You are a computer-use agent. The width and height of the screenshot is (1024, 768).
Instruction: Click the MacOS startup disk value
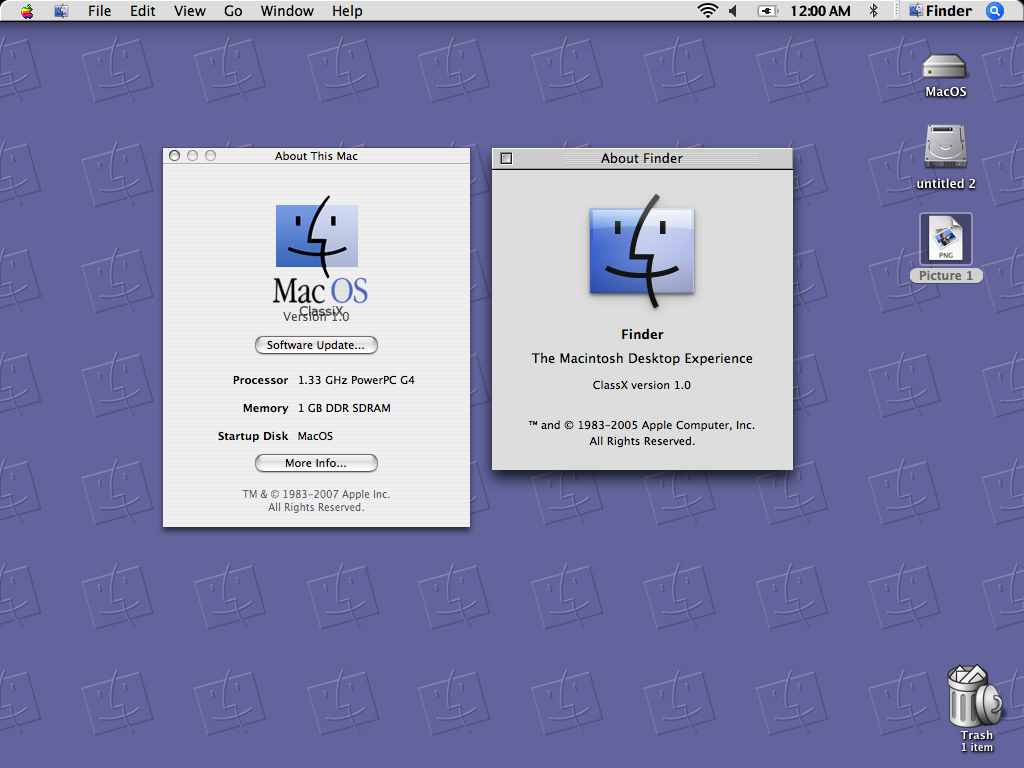click(315, 436)
